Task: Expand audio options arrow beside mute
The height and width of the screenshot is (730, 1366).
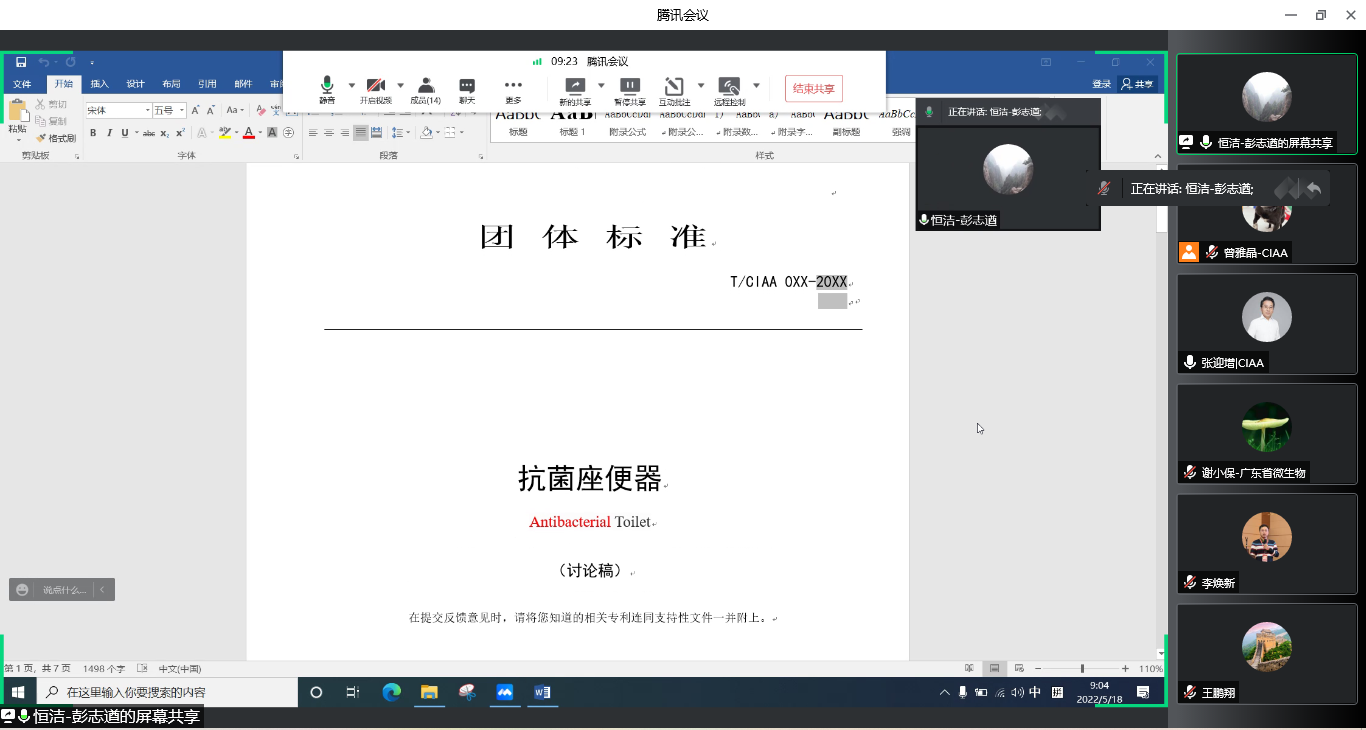Action: [x=351, y=85]
